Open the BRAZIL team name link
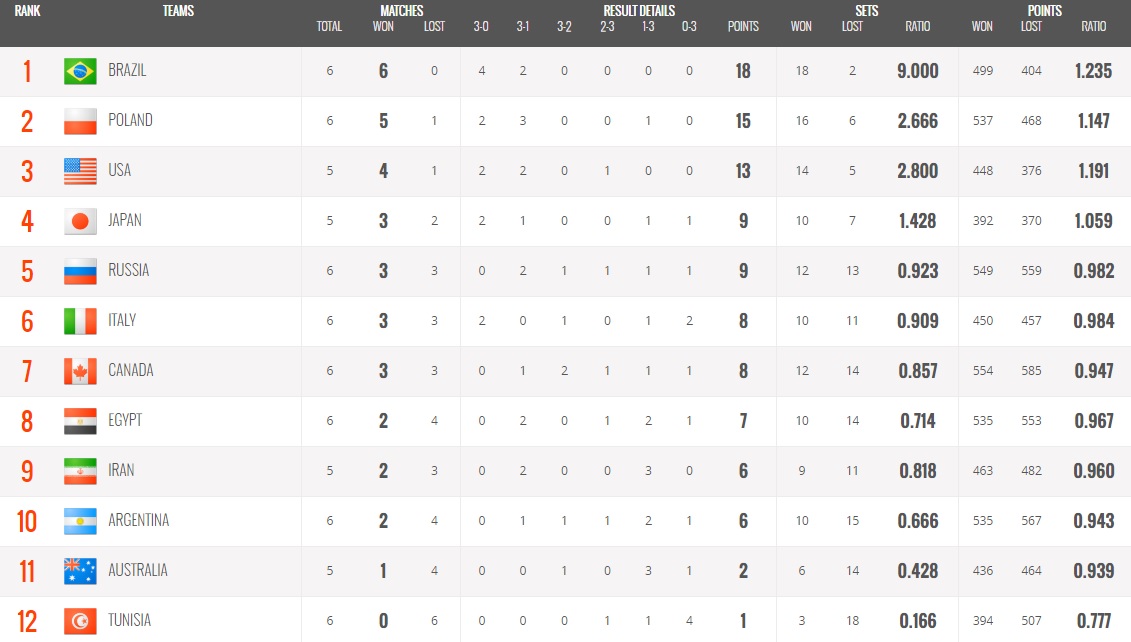The image size is (1131, 642). 127,71
